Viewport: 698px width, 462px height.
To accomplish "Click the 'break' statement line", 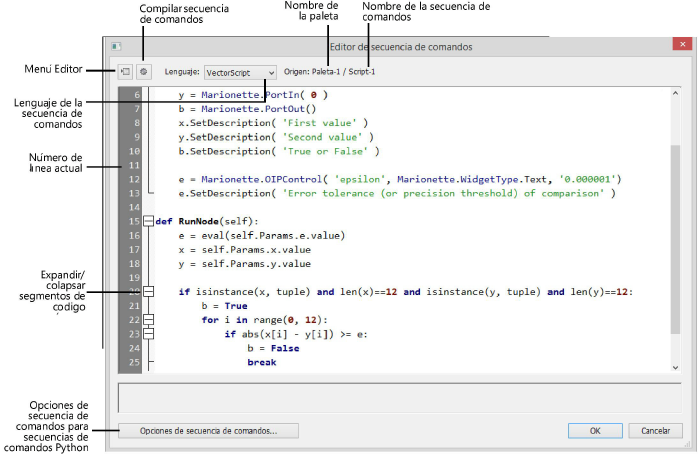I will pos(261,362).
